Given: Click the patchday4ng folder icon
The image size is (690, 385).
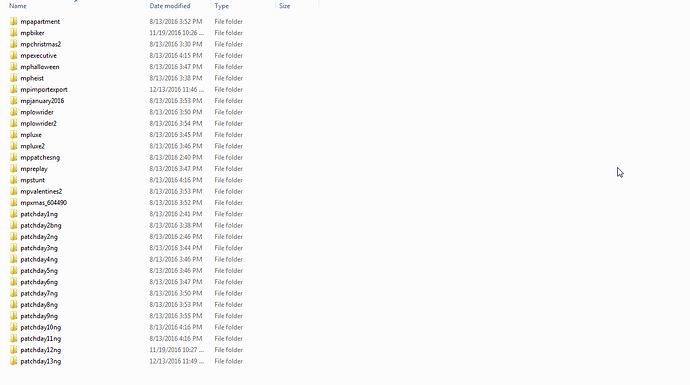Looking at the screenshot, I should click(14, 259).
